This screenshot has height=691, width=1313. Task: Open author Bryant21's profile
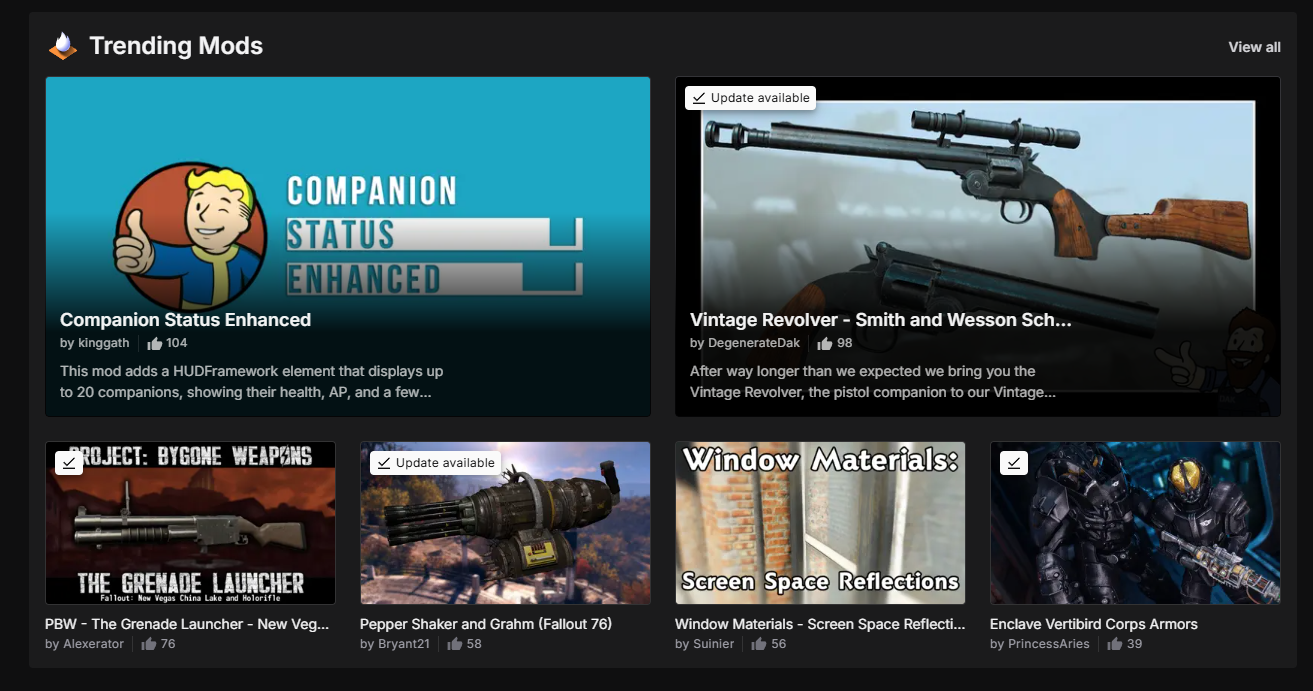click(404, 644)
